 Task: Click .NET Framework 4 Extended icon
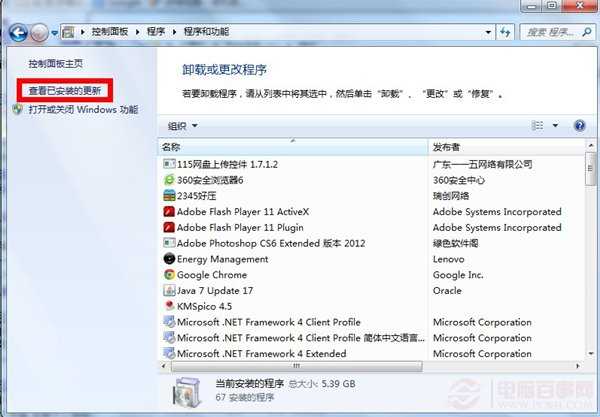click(x=169, y=353)
